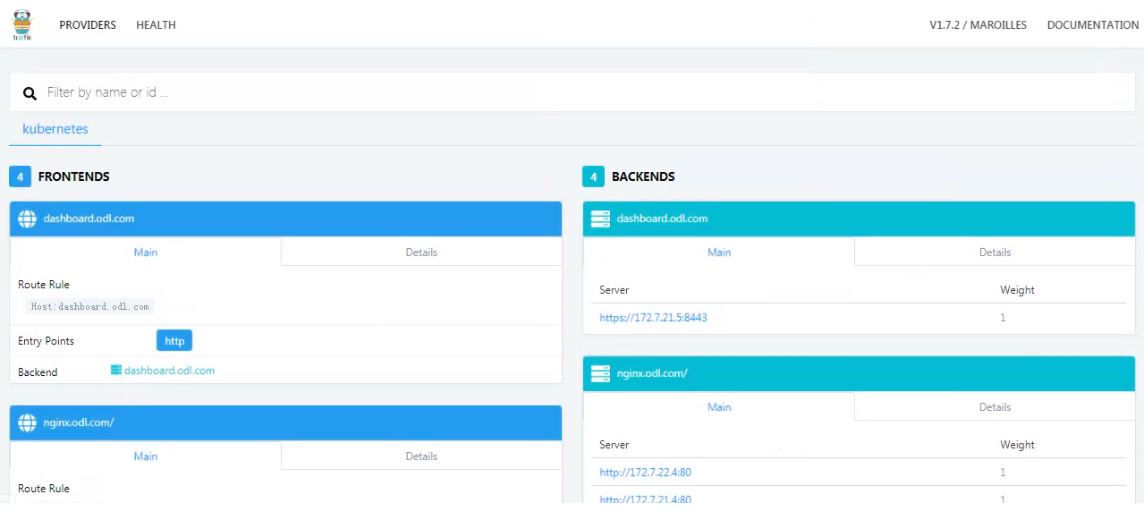Image resolution: width=1148 pixels, height=515 pixels.
Task: Click Server column header in dashboard.odl.com backend
Action: (x=614, y=290)
